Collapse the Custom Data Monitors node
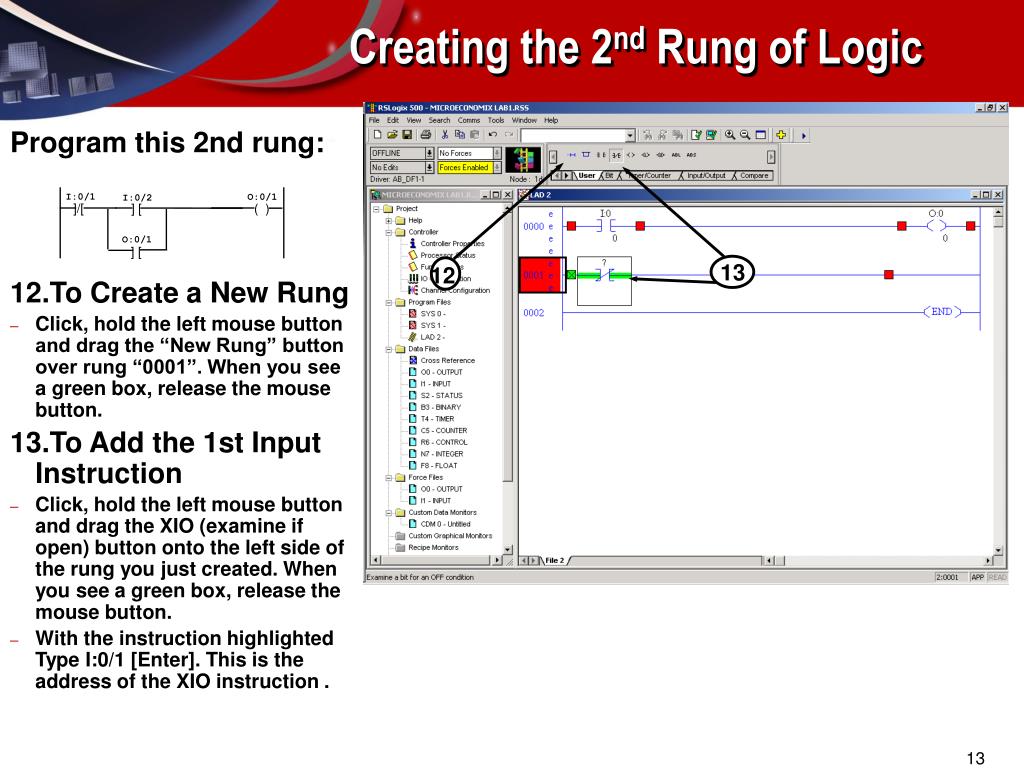 (389, 513)
